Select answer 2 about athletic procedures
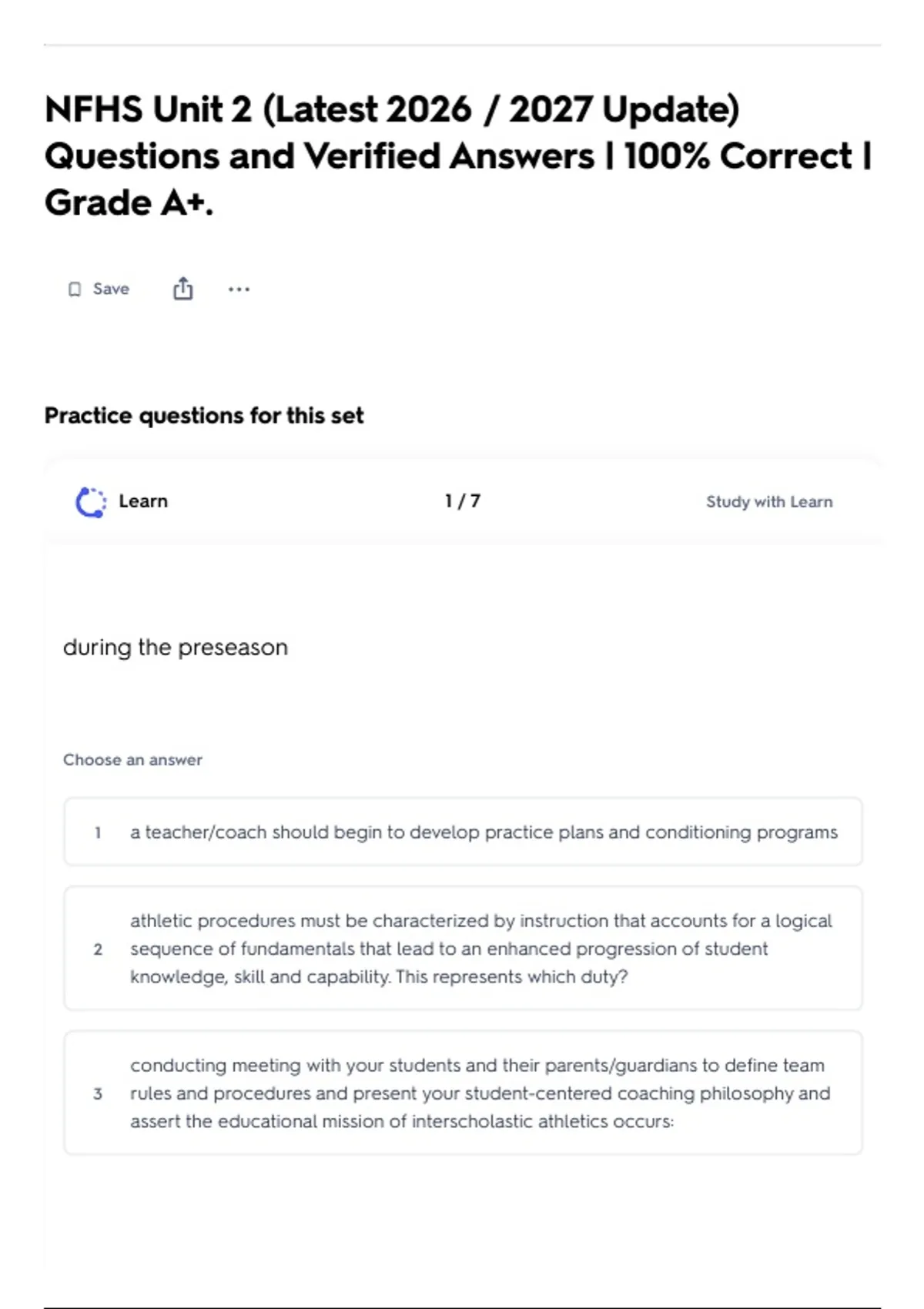The height and width of the screenshot is (1309, 924). 463,949
